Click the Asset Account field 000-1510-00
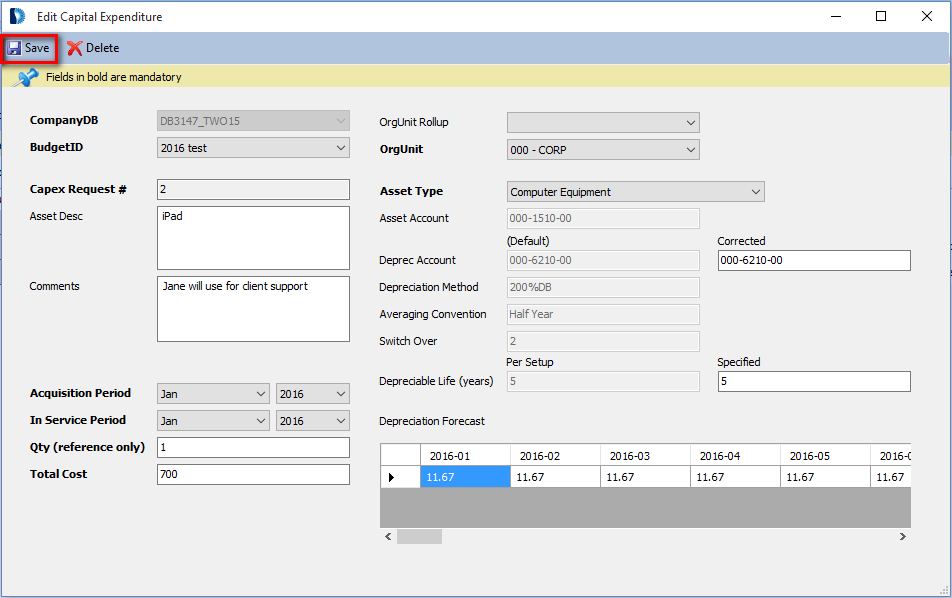952x598 pixels. coord(603,219)
